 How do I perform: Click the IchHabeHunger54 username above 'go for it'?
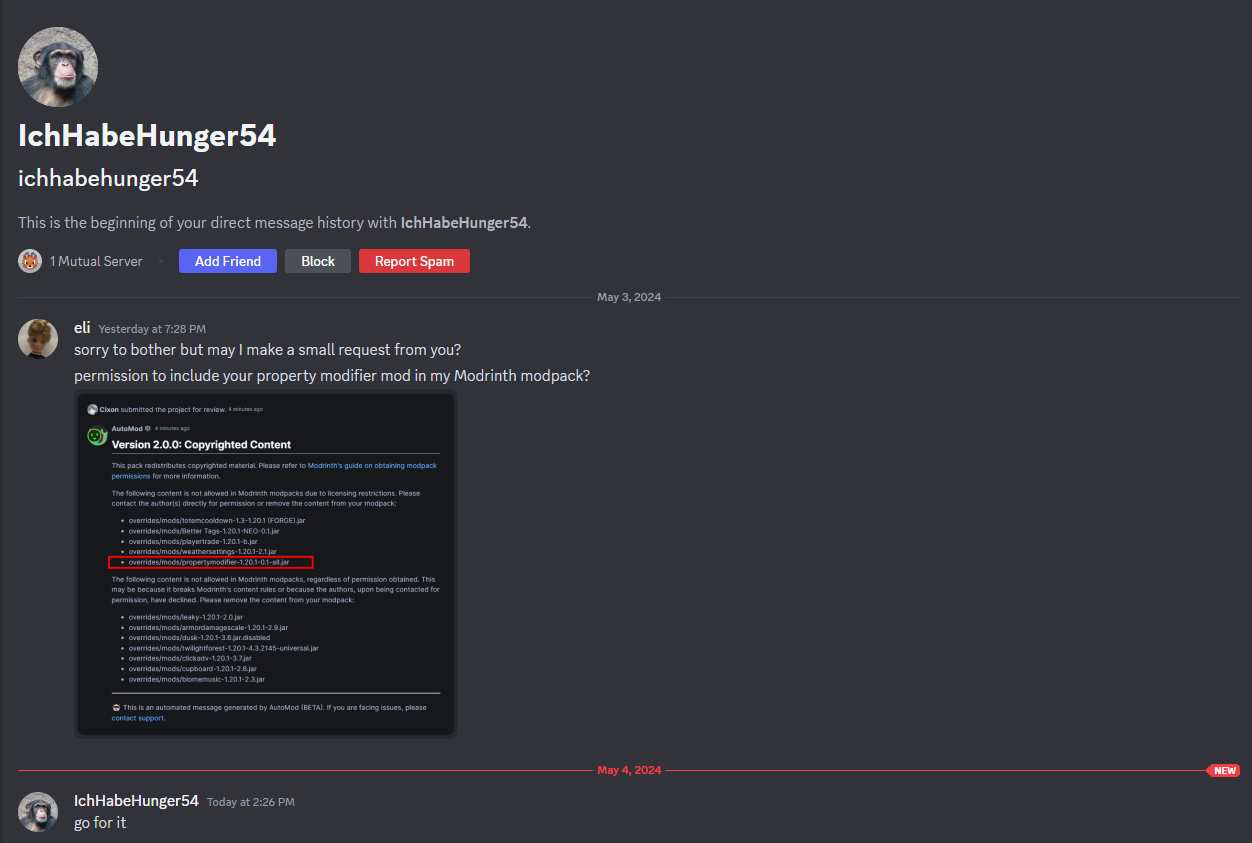click(x=136, y=800)
